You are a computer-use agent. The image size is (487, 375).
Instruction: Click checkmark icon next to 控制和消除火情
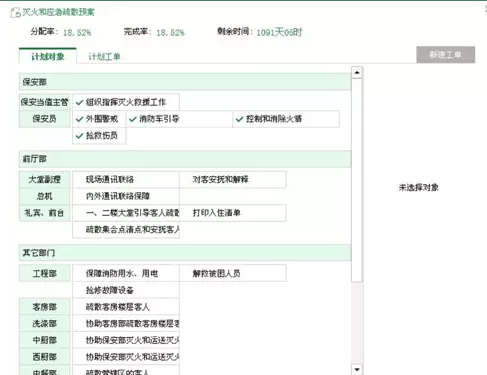point(239,119)
